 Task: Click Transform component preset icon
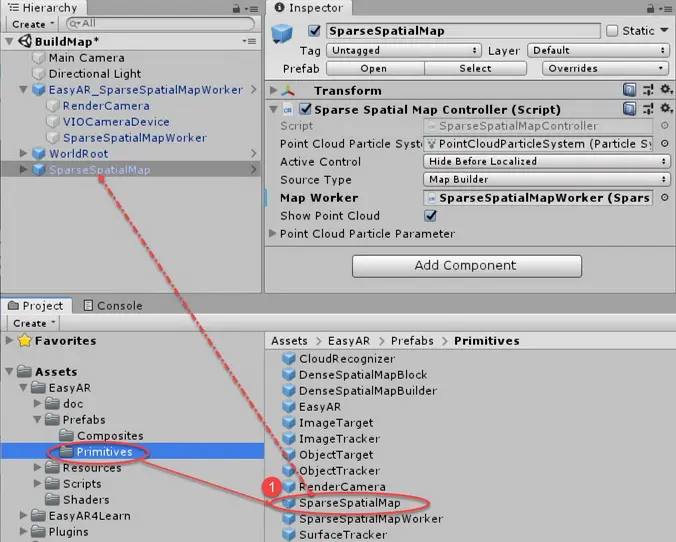(648, 90)
